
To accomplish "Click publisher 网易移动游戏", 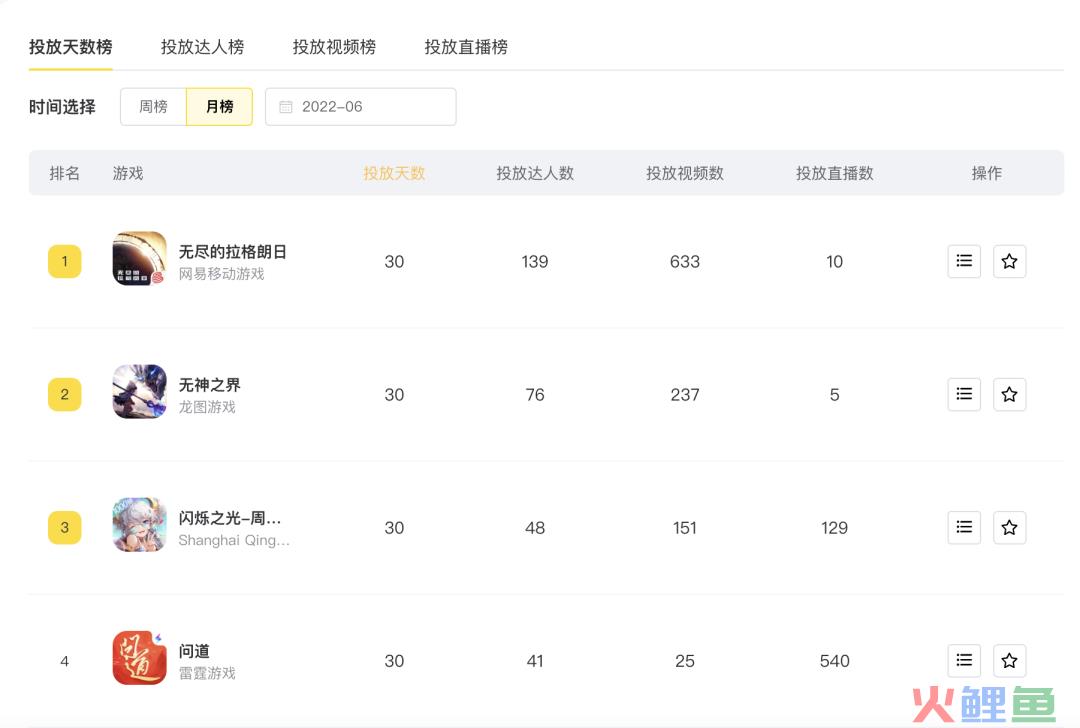I will point(221,273).
